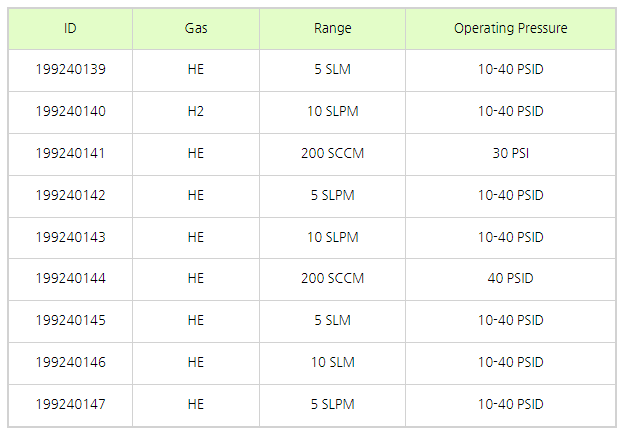Click the 10 SLM range cell
625x434 pixels.
(x=332, y=363)
